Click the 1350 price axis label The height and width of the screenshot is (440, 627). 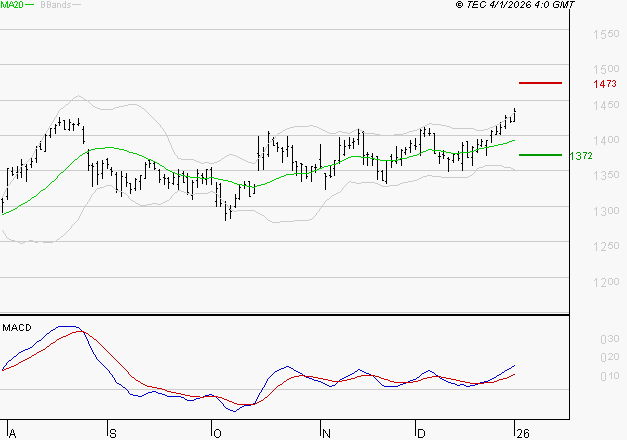click(606, 175)
